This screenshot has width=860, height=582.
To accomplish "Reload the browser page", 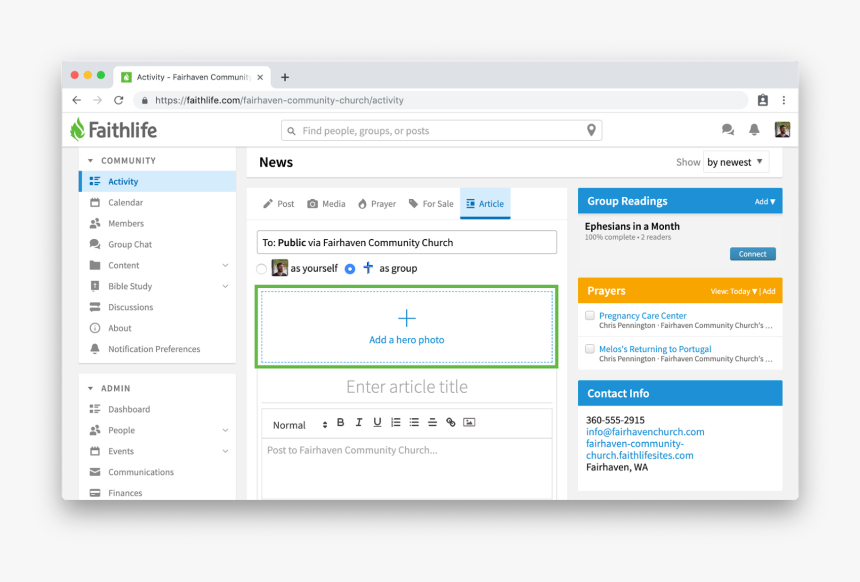I will [x=118, y=100].
